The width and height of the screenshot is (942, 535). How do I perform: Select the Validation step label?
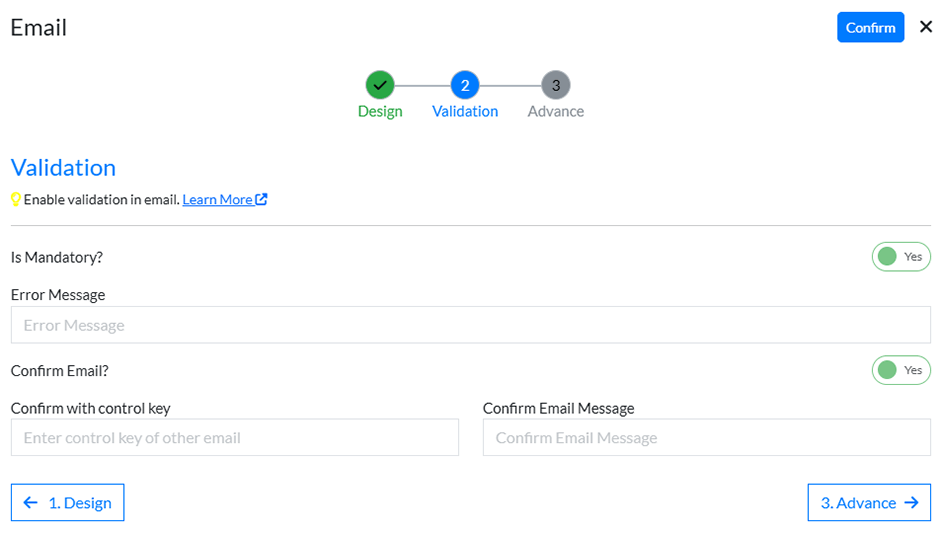465,111
